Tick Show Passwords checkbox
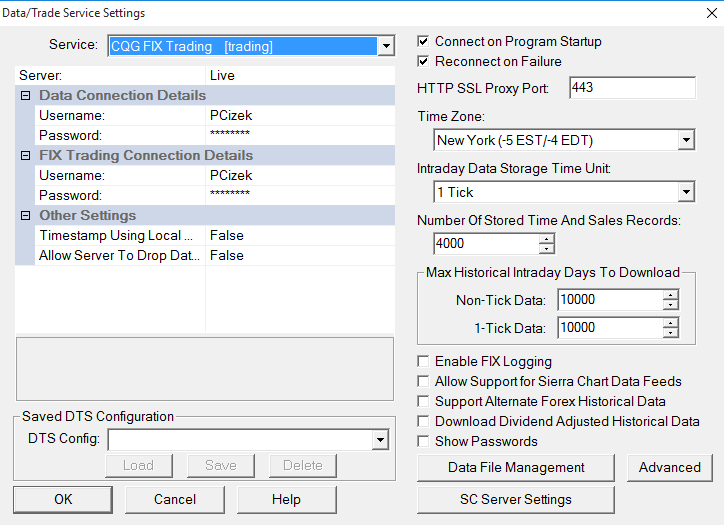The height and width of the screenshot is (525, 724). click(x=424, y=442)
